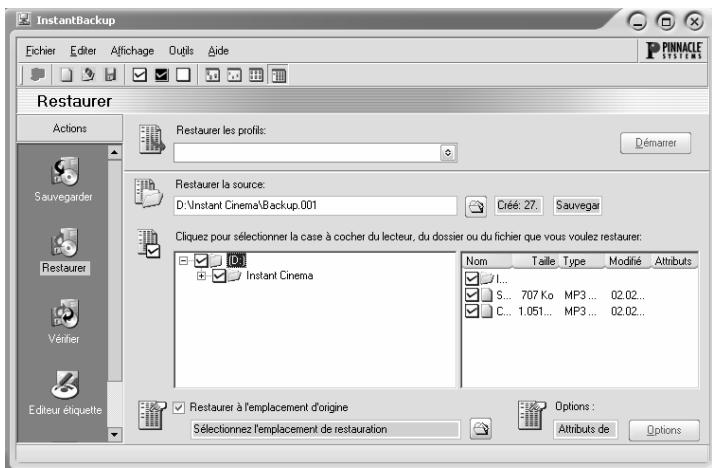712x468 pixels.
Task: Open the Aide menu
Action: click(218, 51)
